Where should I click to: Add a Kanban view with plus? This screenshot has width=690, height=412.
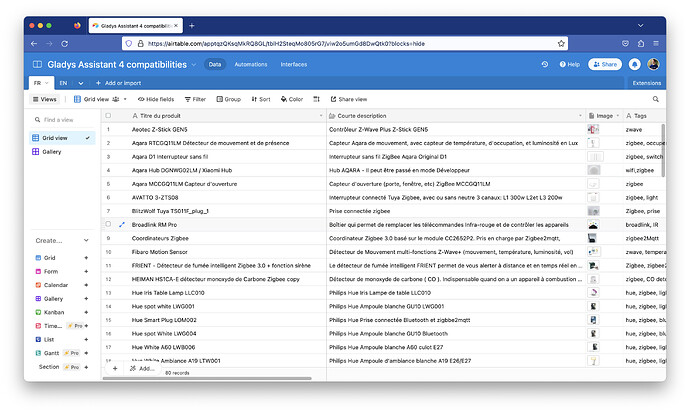point(86,313)
